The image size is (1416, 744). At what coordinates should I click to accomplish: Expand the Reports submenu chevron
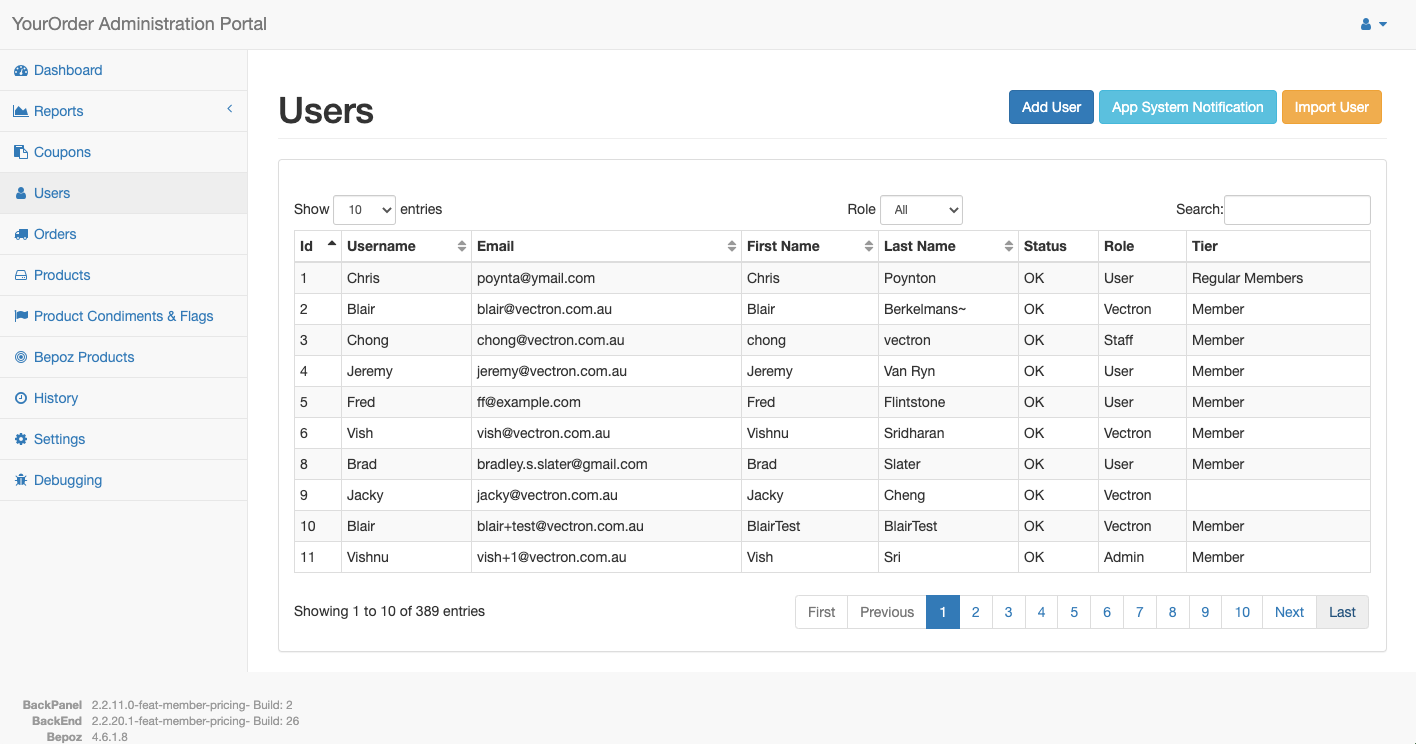[x=229, y=109]
